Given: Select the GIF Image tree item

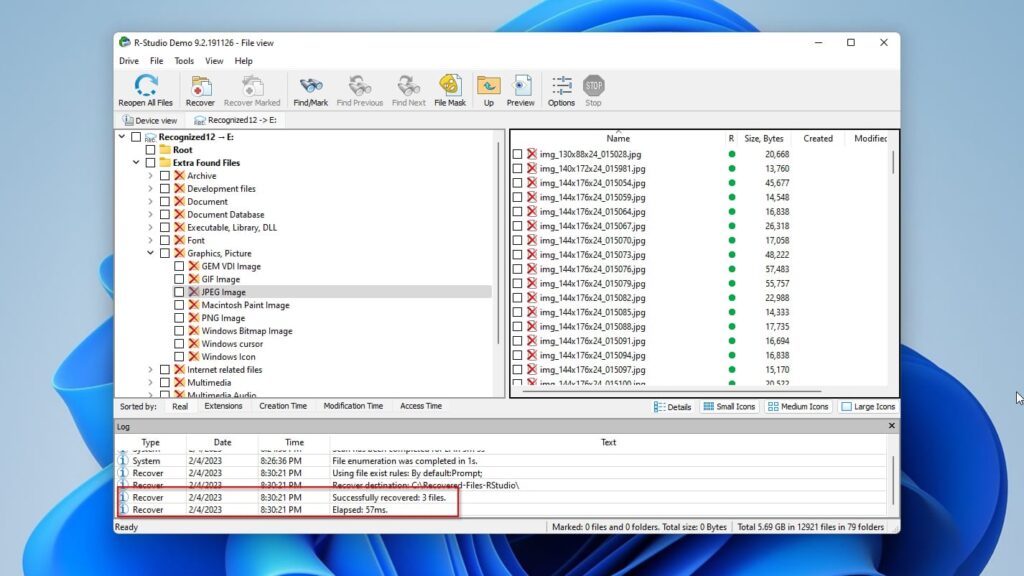Looking at the screenshot, I should click(x=221, y=279).
